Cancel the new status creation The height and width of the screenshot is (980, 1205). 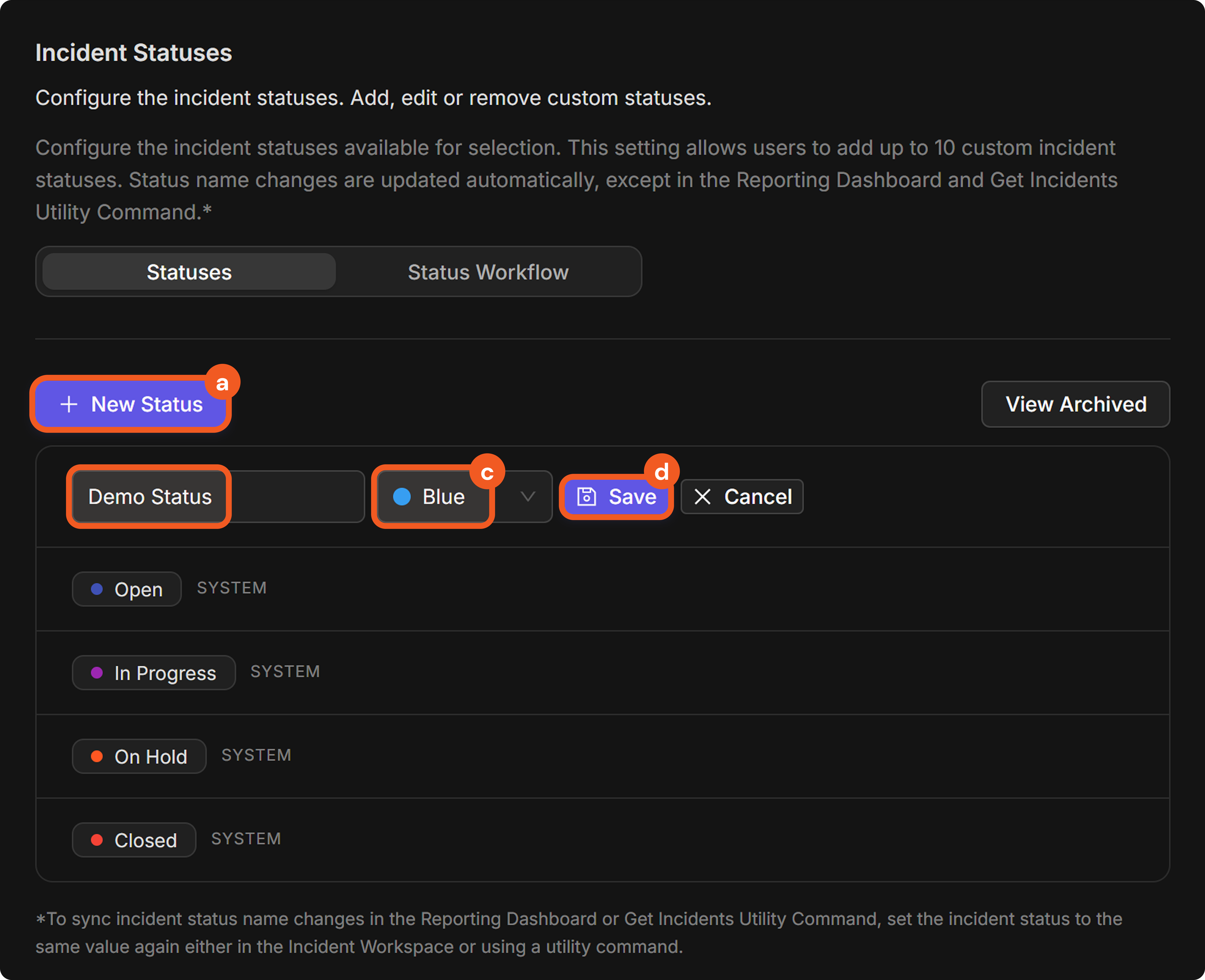coord(742,497)
